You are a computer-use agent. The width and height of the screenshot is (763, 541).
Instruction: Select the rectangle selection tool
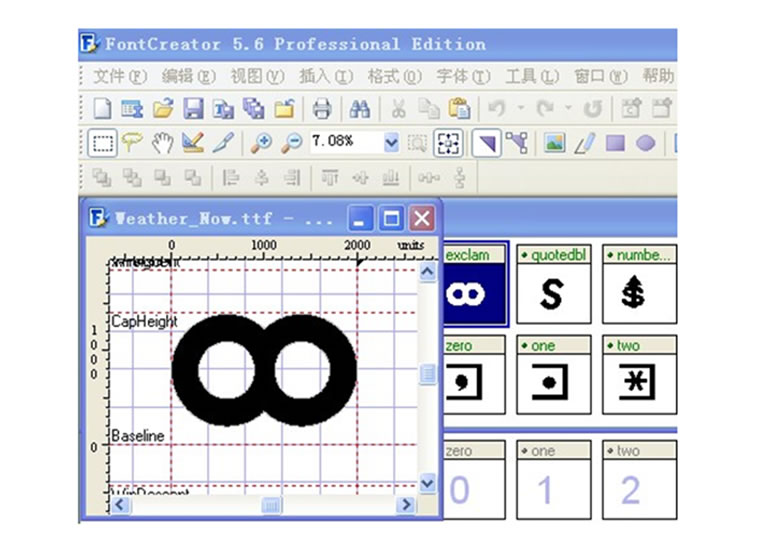tap(102, 143)
